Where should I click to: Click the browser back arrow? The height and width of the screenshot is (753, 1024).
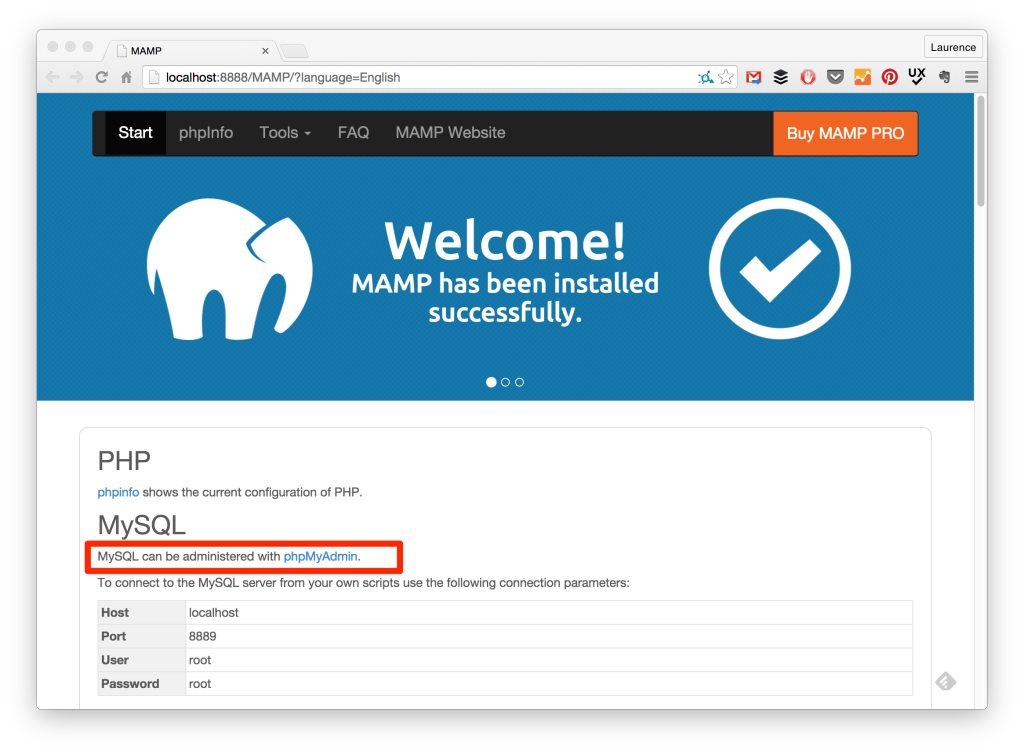tap(53, 77)
